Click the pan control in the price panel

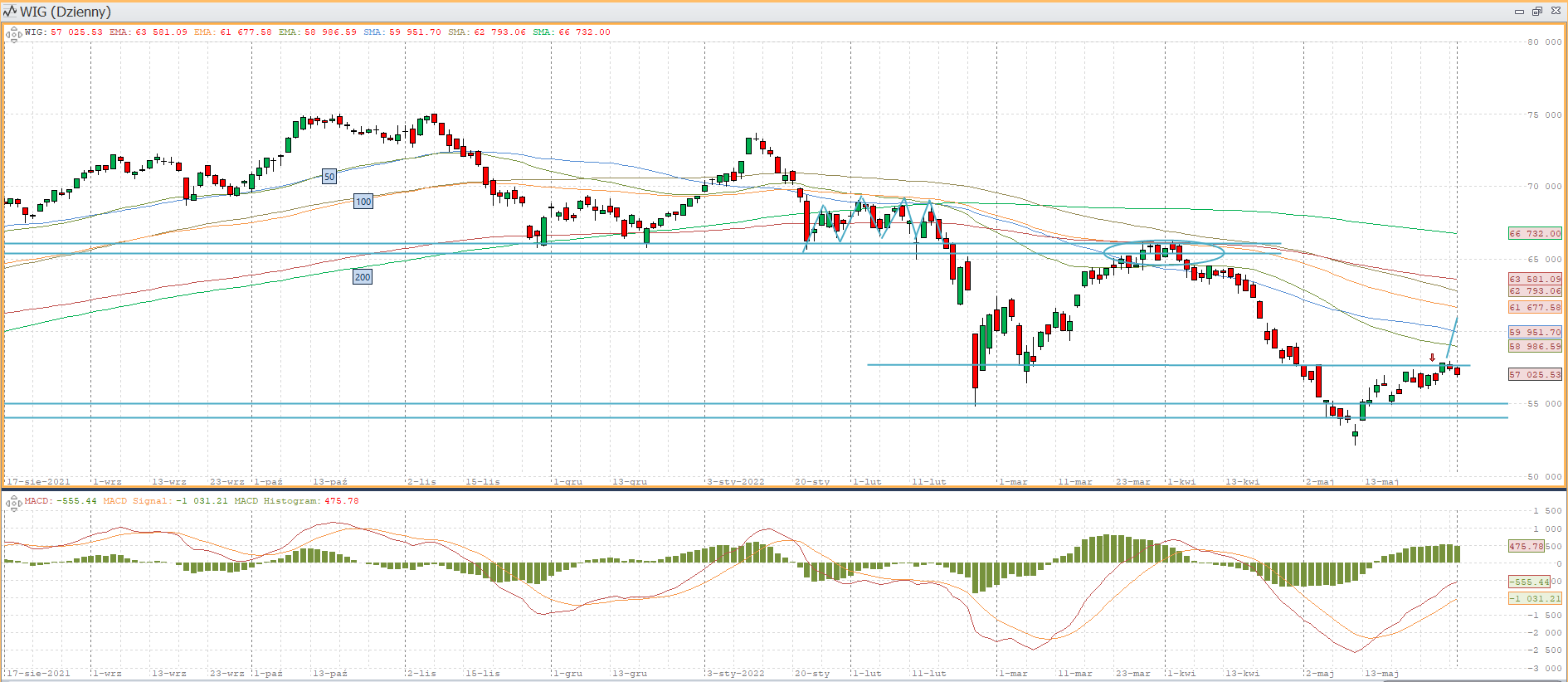pyautogui.click(x=13, y=34)
